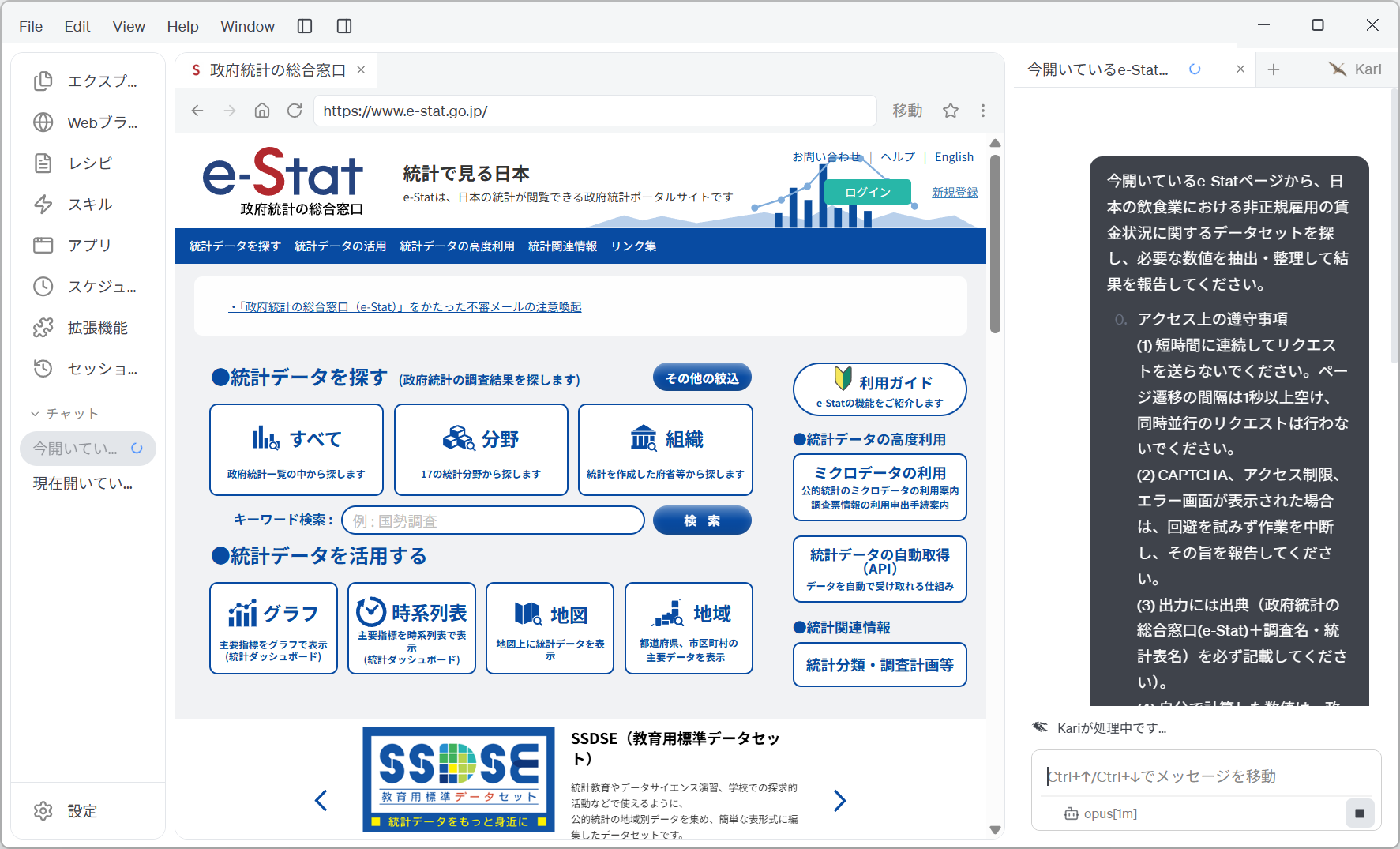Open the Edit menu

tap(77, 26)
